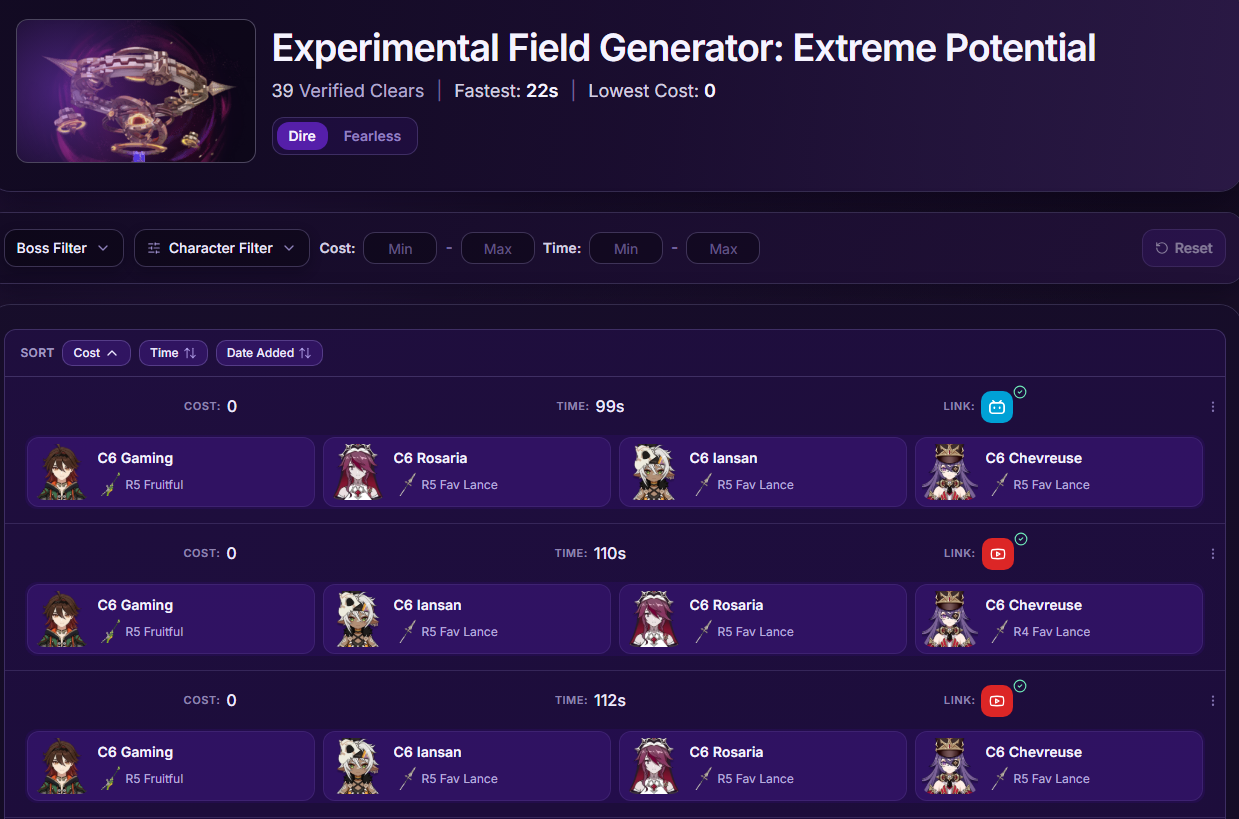Open the YouTube link for the 112s clear
Image resolution: width=1239 pixels, height=819 pixels.
pos(997,701)
